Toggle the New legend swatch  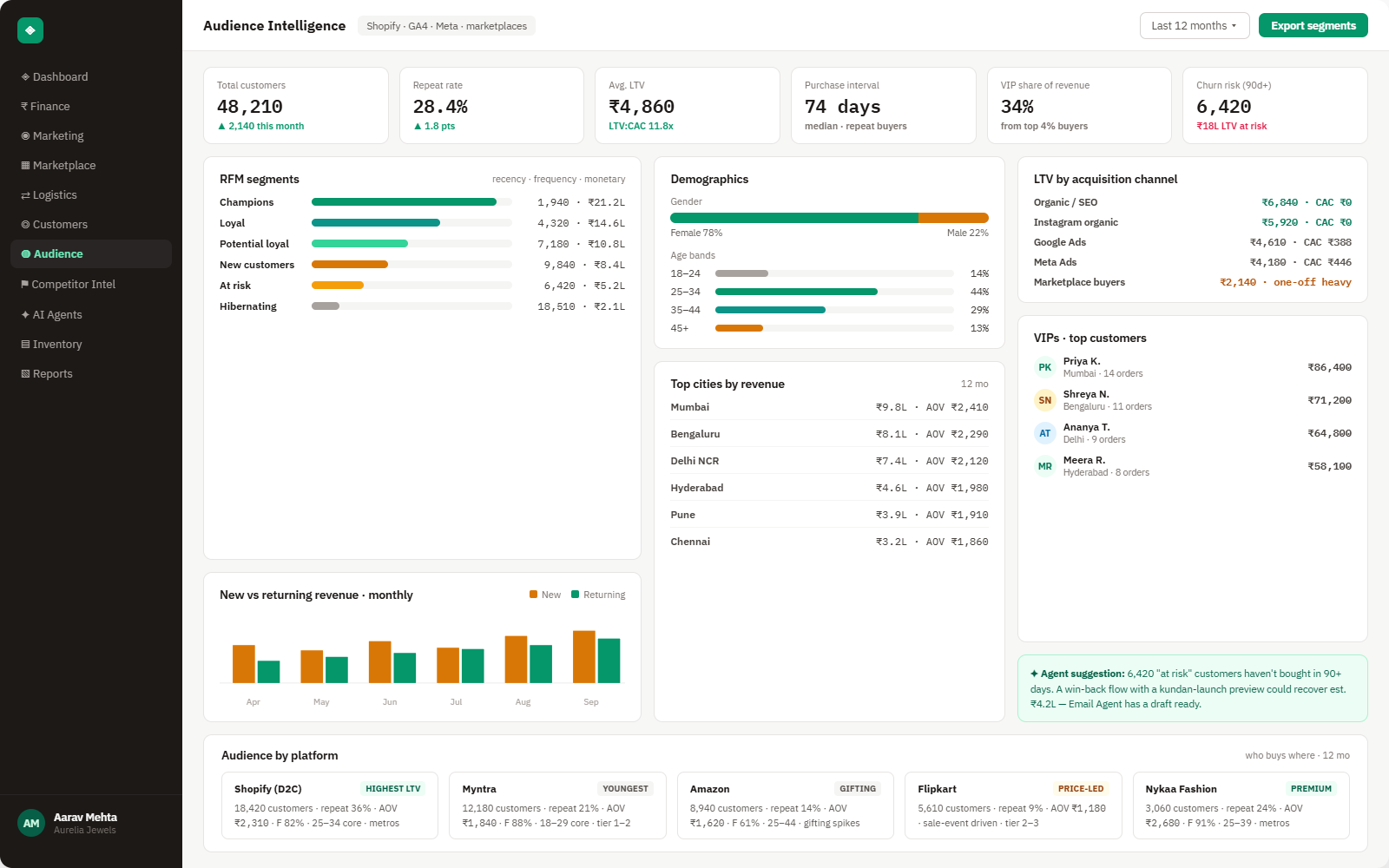click(x=533, y=595)
